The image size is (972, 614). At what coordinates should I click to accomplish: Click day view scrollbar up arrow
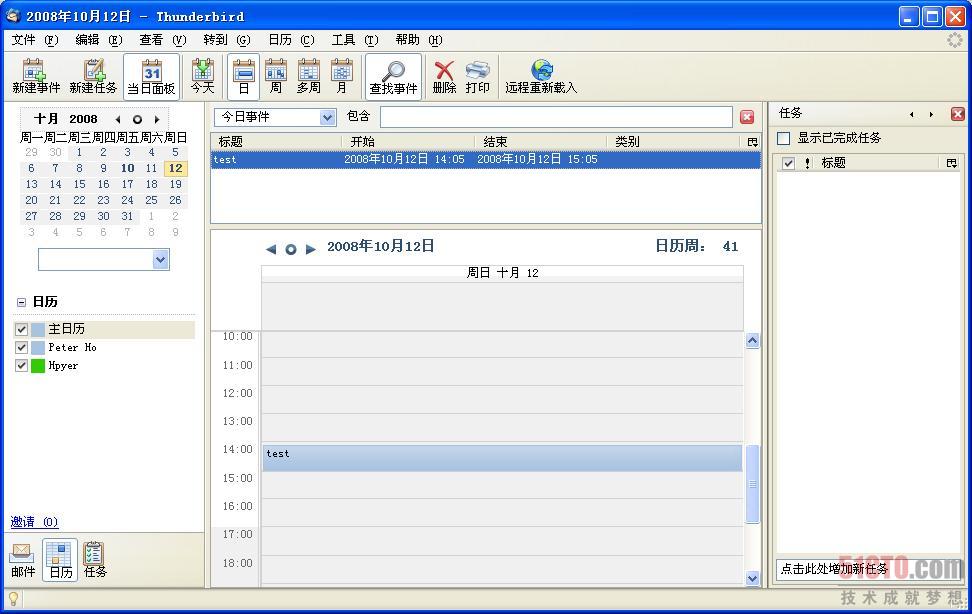(753, 340)
